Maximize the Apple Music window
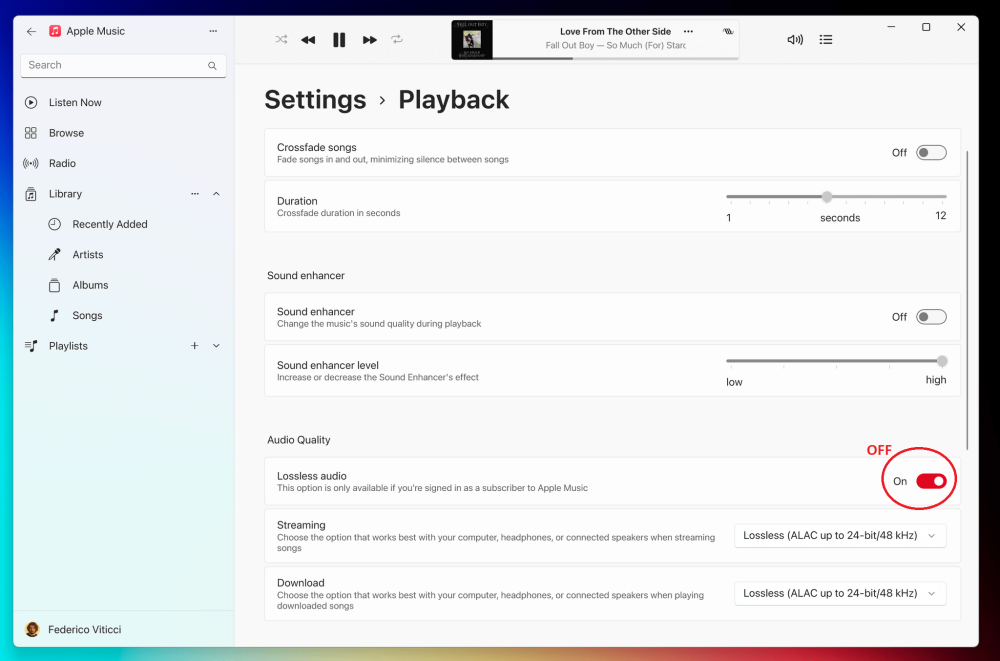The image size is (1000, 661). (926, 27)
